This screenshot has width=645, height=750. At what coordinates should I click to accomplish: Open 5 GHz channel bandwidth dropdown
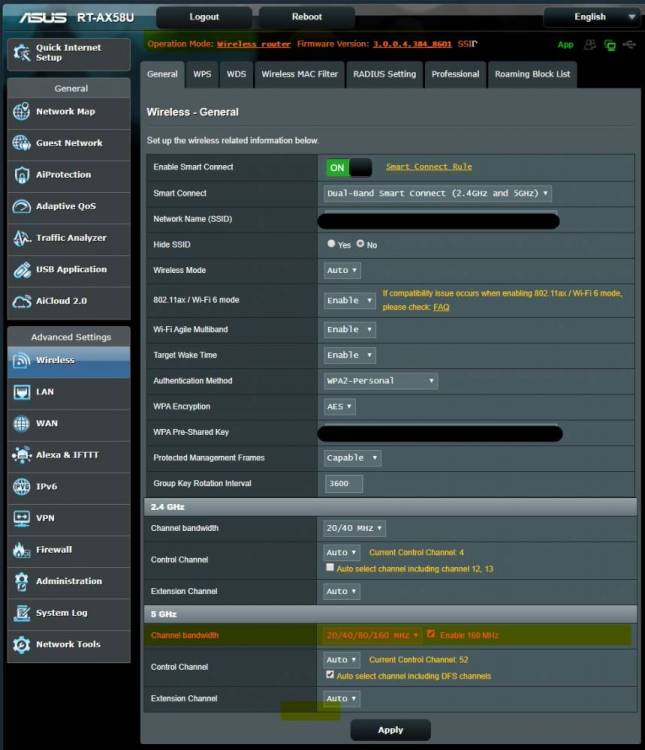(x=373, y=635)
